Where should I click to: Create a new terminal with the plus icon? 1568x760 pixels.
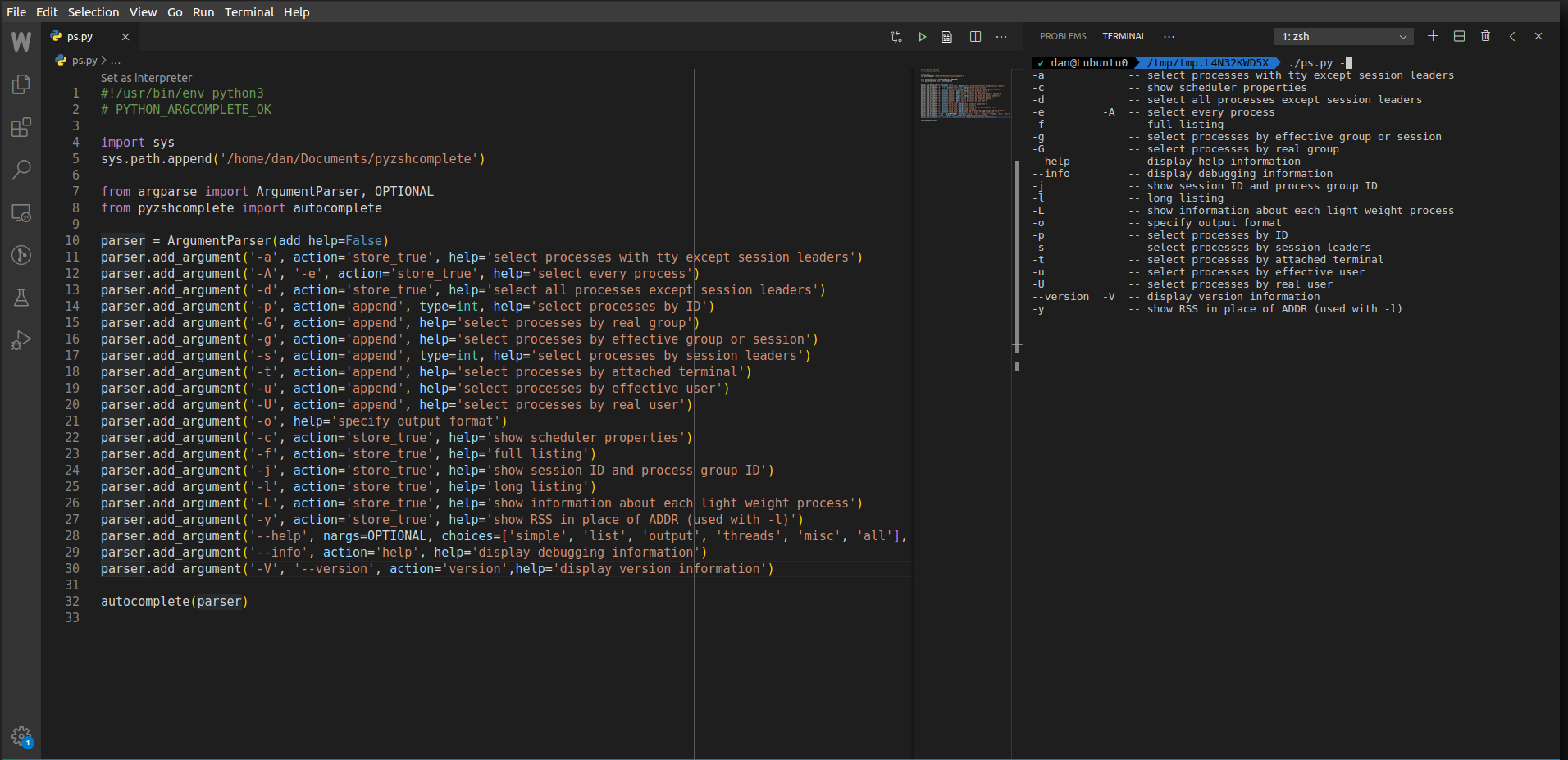click(1433, 36)
